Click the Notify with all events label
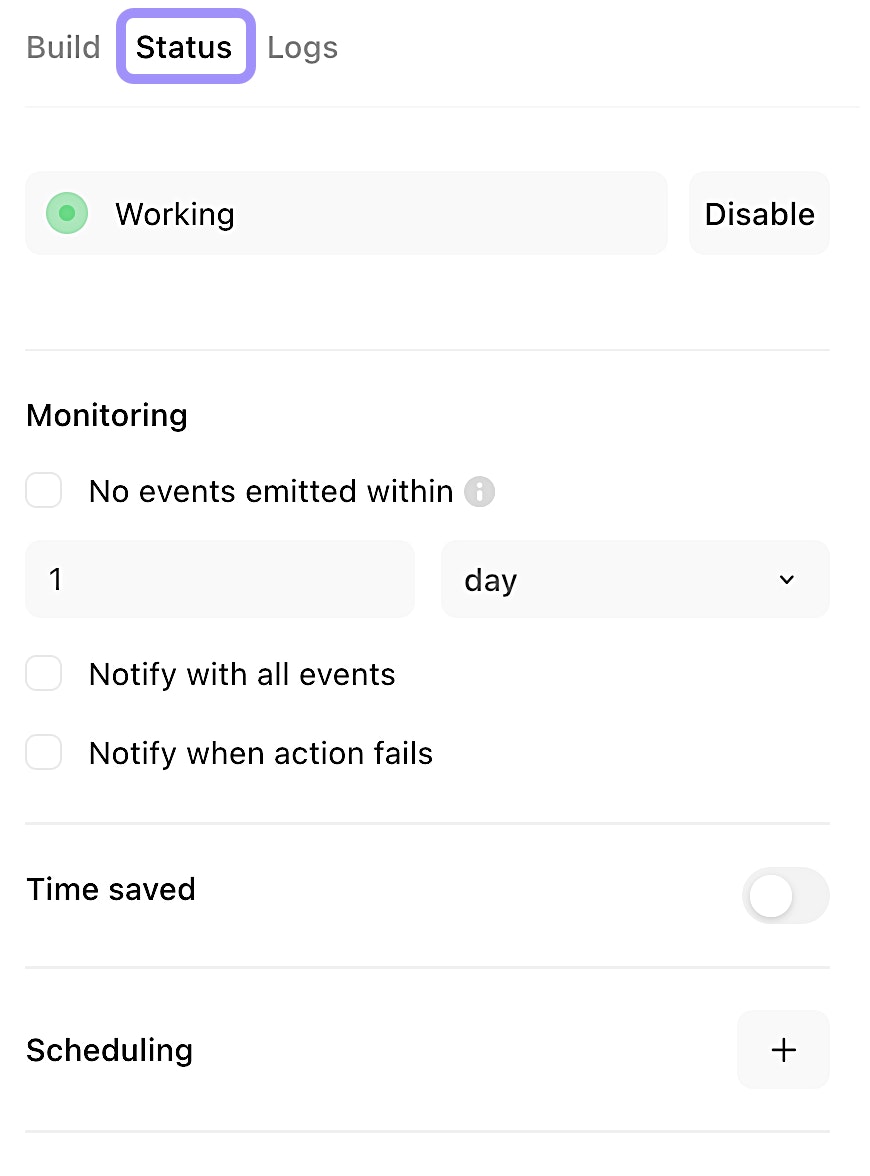 pos(242,674)
